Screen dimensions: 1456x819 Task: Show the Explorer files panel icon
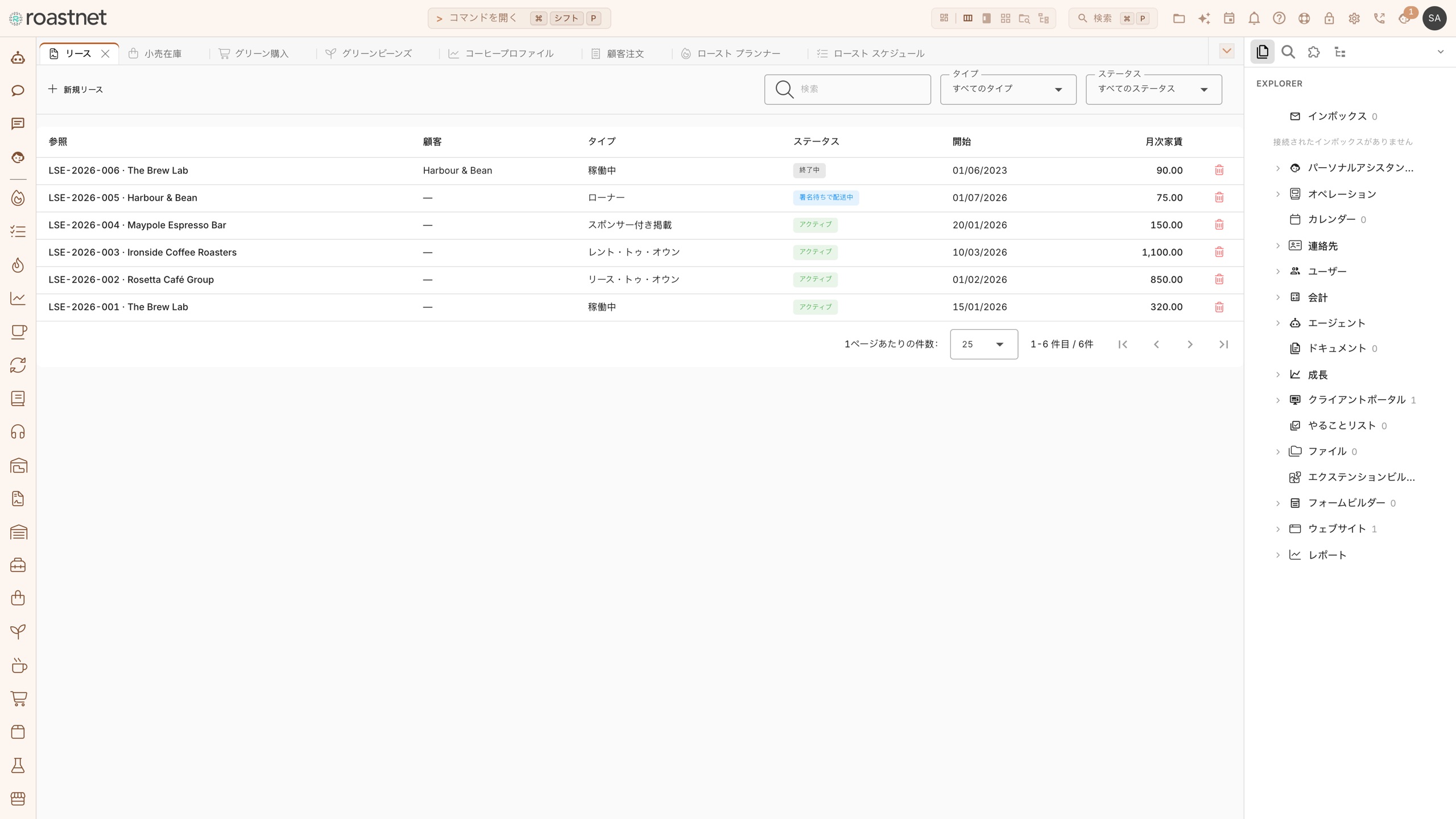click(1262, 52)
